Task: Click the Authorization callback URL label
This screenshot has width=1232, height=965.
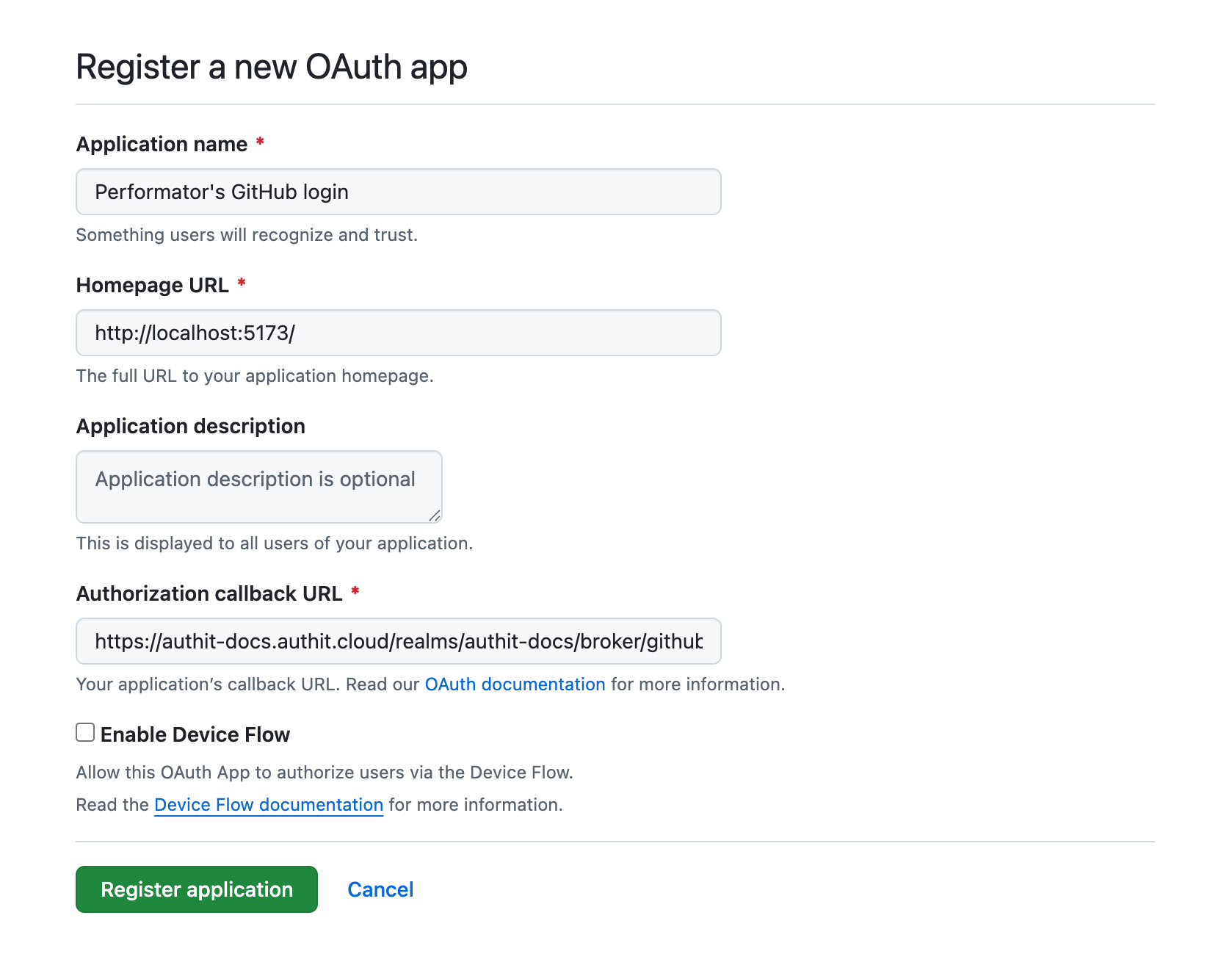Action: pos(209,593)
